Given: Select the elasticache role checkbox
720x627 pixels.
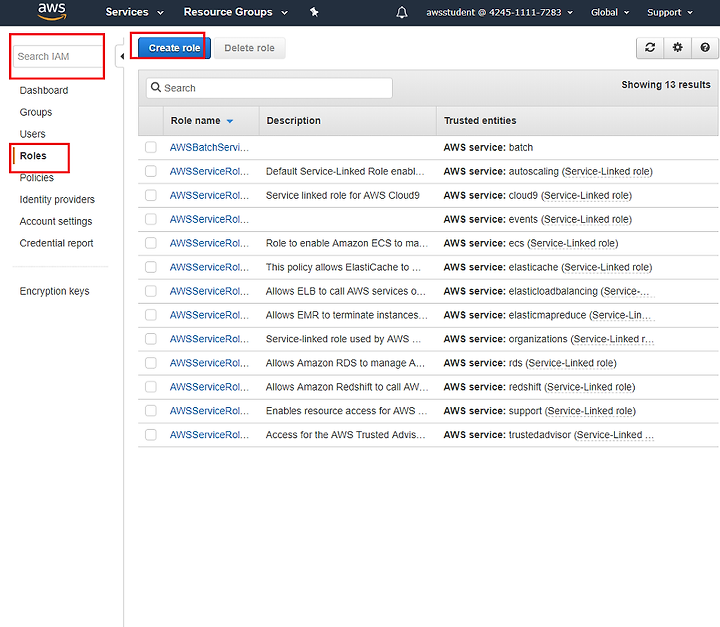Looking at the screenshot, I should pyautogui.click(x=151, y=267).
